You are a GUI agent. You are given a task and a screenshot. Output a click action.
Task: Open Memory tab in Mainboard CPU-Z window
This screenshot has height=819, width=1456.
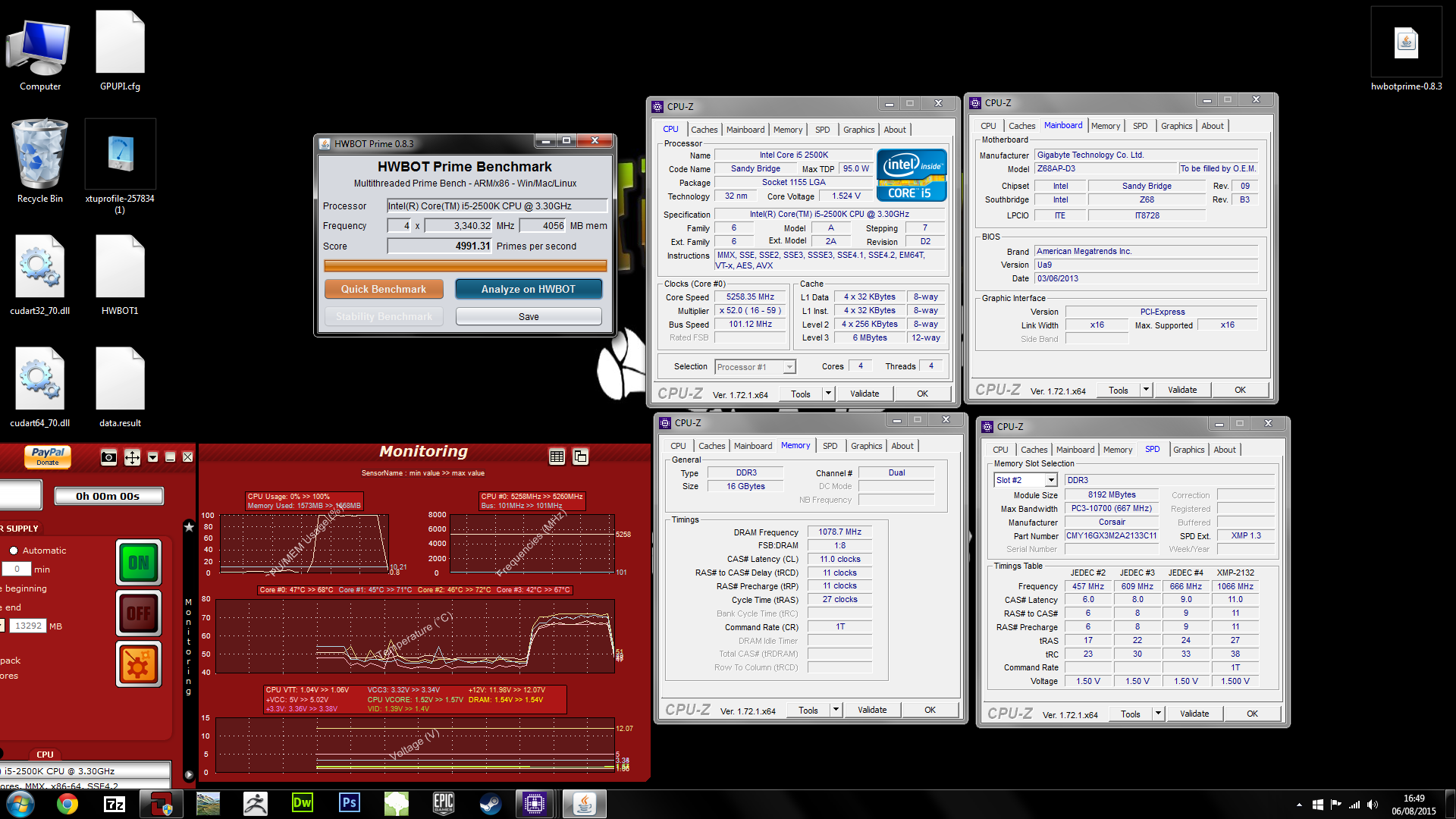pyautogui.click(x=1106, y=126)
